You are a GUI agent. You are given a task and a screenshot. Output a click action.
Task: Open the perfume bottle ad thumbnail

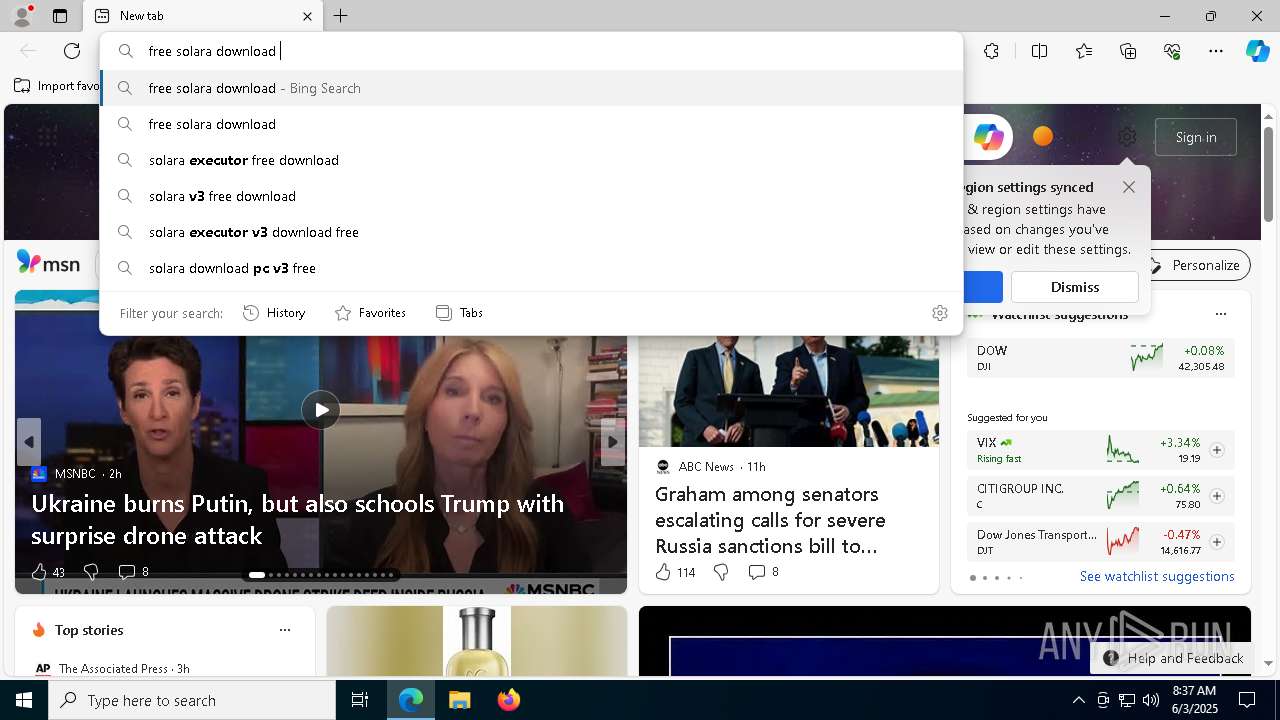coord(477,641)
